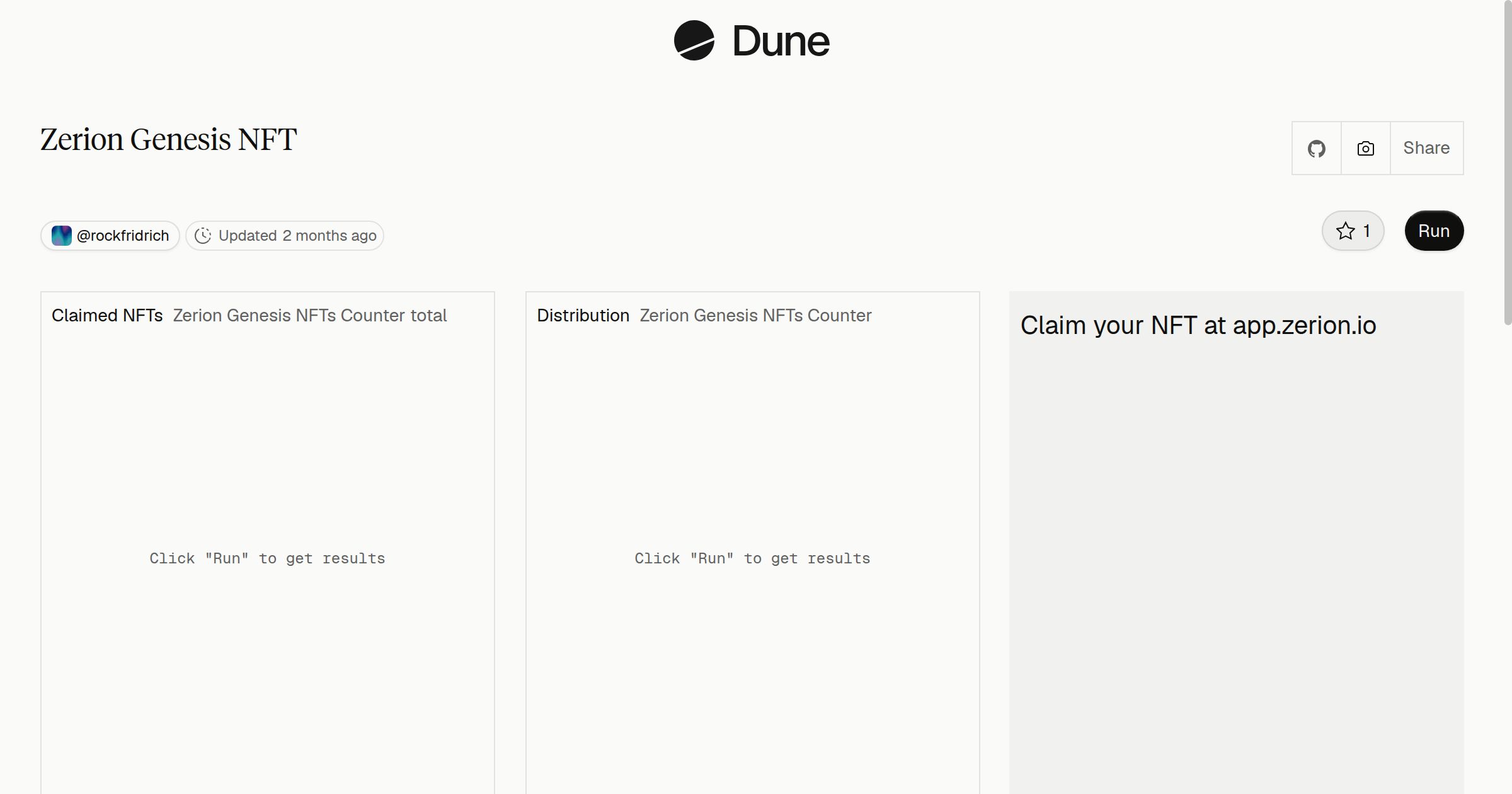Viewport: 1512px width, 794px height.
Task: Open 'Zerion Genesis NFTs Counter total' query
Action: (x=310, y=315)
